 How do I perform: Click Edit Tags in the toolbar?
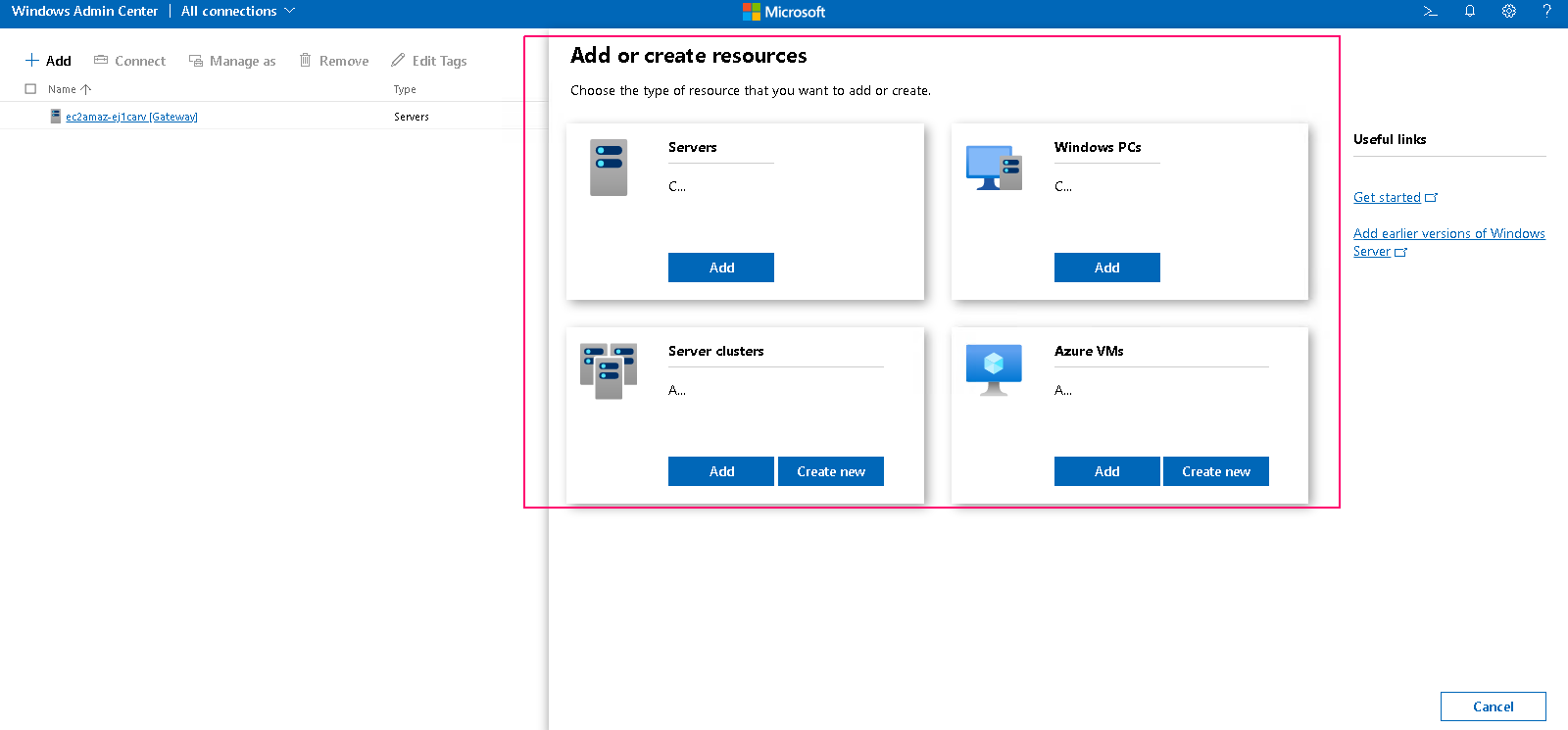pos(429,61)
